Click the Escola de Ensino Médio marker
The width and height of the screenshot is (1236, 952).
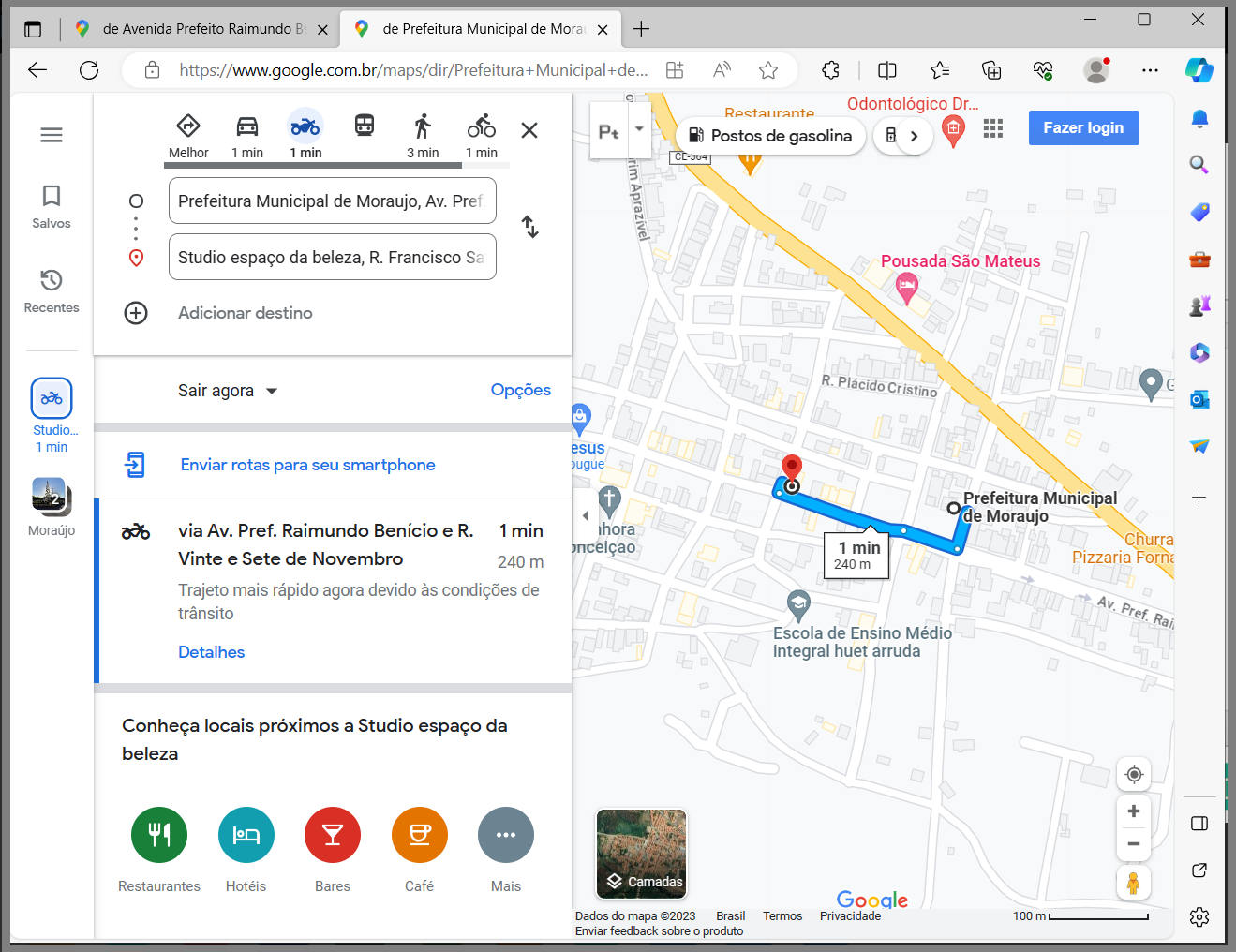(x=798, y=605)
